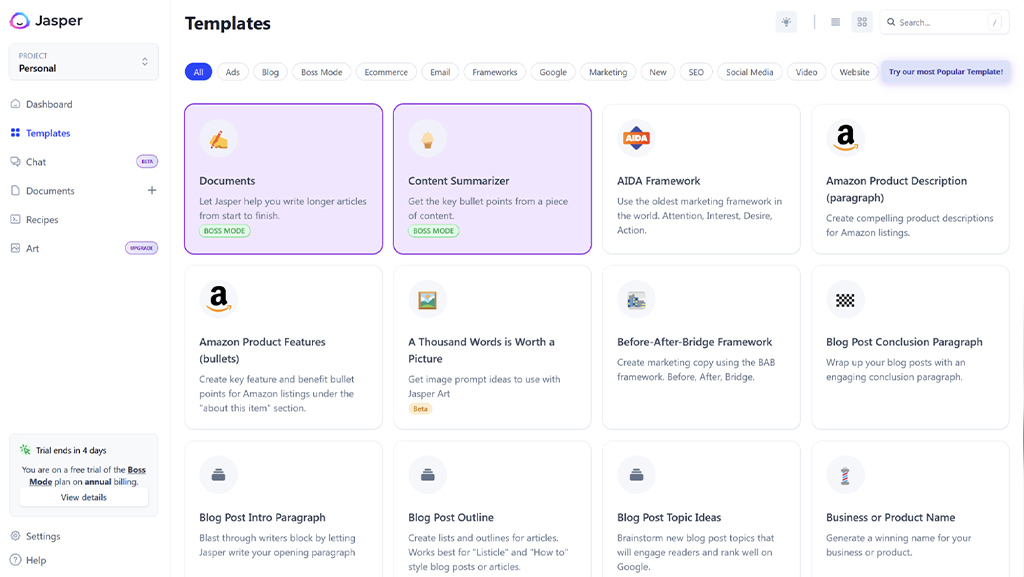Switch to grid view layout
1024x577 pixels.
coord(862,22)
